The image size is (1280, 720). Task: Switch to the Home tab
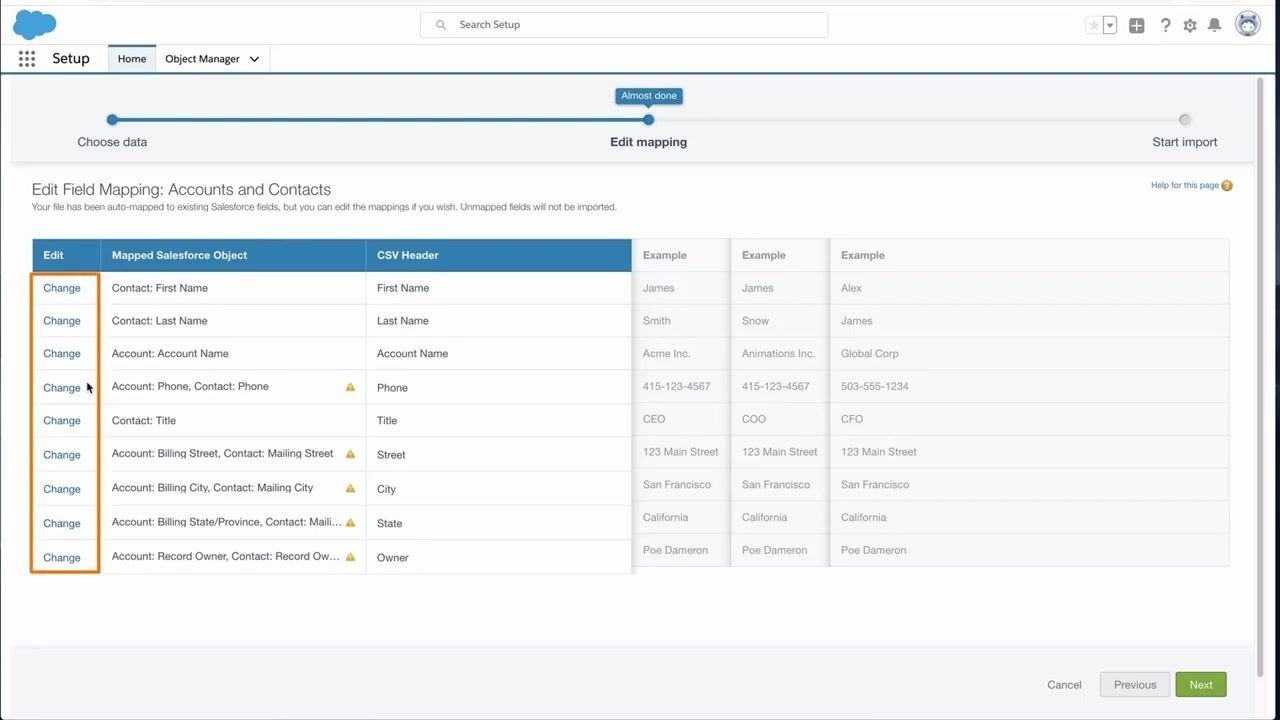tap(132, 59)
